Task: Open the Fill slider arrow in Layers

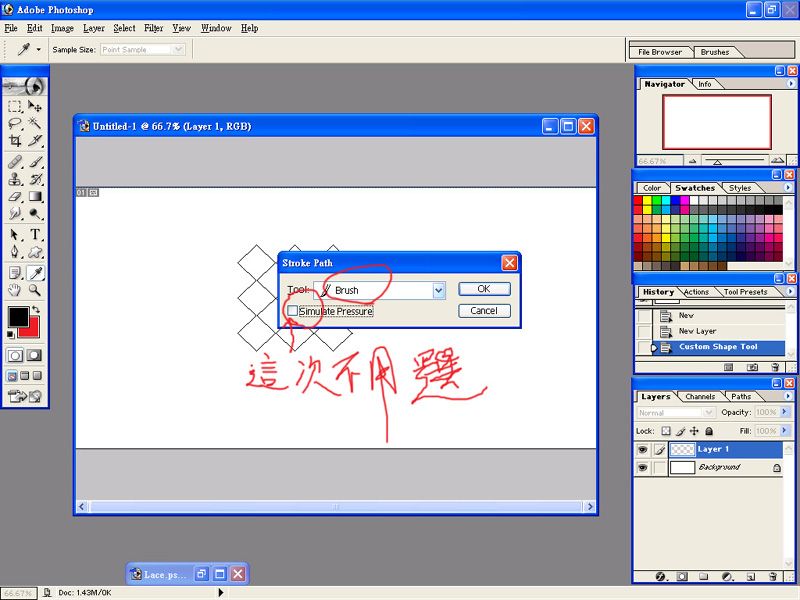Action: tap(784, 431)
